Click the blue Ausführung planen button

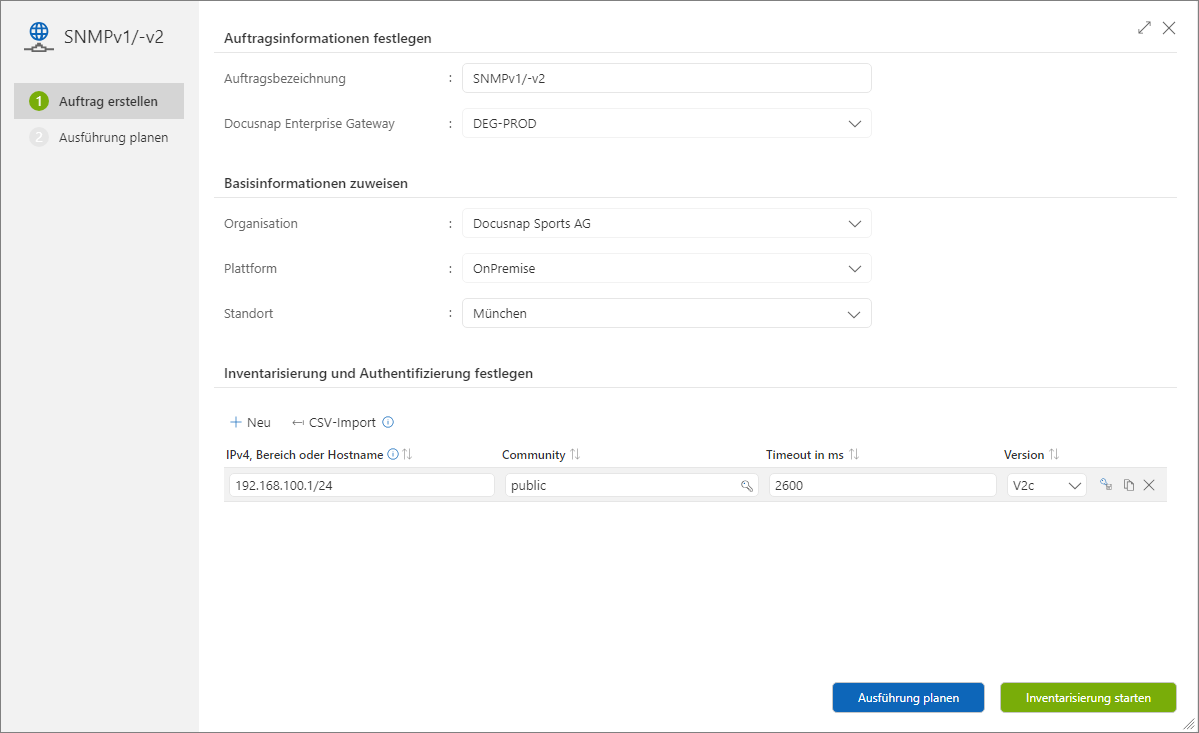point(908,697)
